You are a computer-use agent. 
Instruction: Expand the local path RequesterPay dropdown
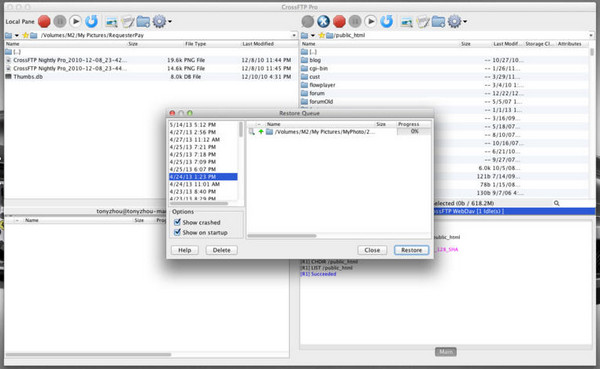point(294,35)
